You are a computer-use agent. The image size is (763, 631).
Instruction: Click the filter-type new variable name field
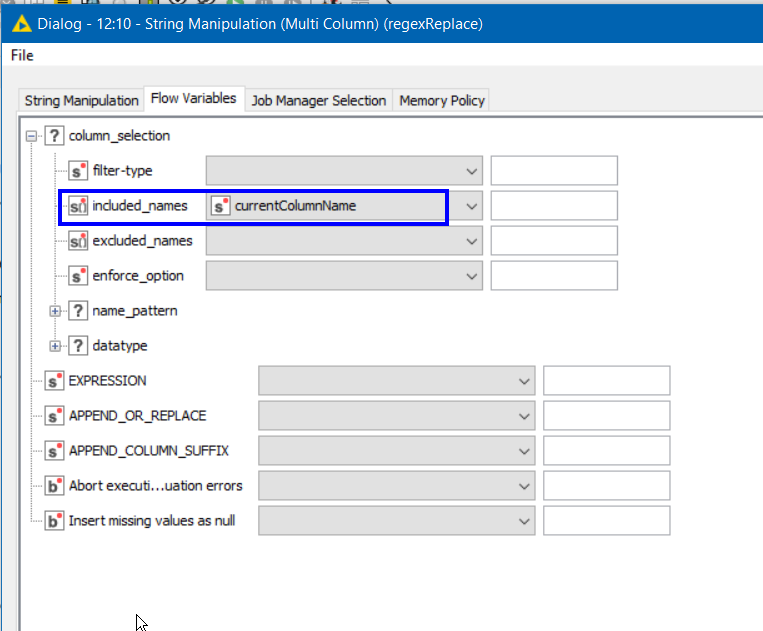click(x=554, y=171)
